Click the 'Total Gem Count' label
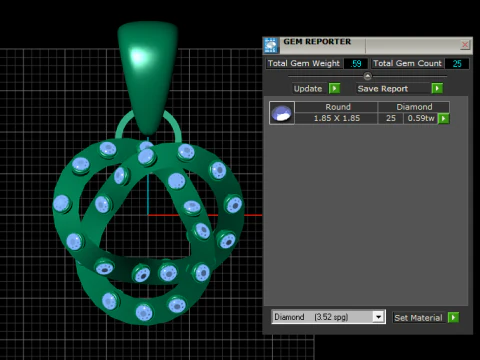Image resolution: width=480 pixels, height=360 pixels. coord(407,63)
